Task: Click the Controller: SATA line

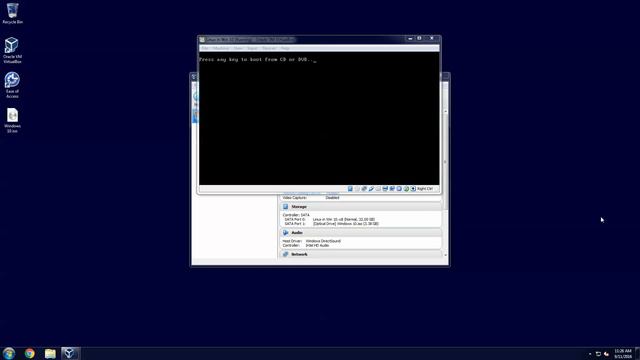Action: (x=296, y=215)
